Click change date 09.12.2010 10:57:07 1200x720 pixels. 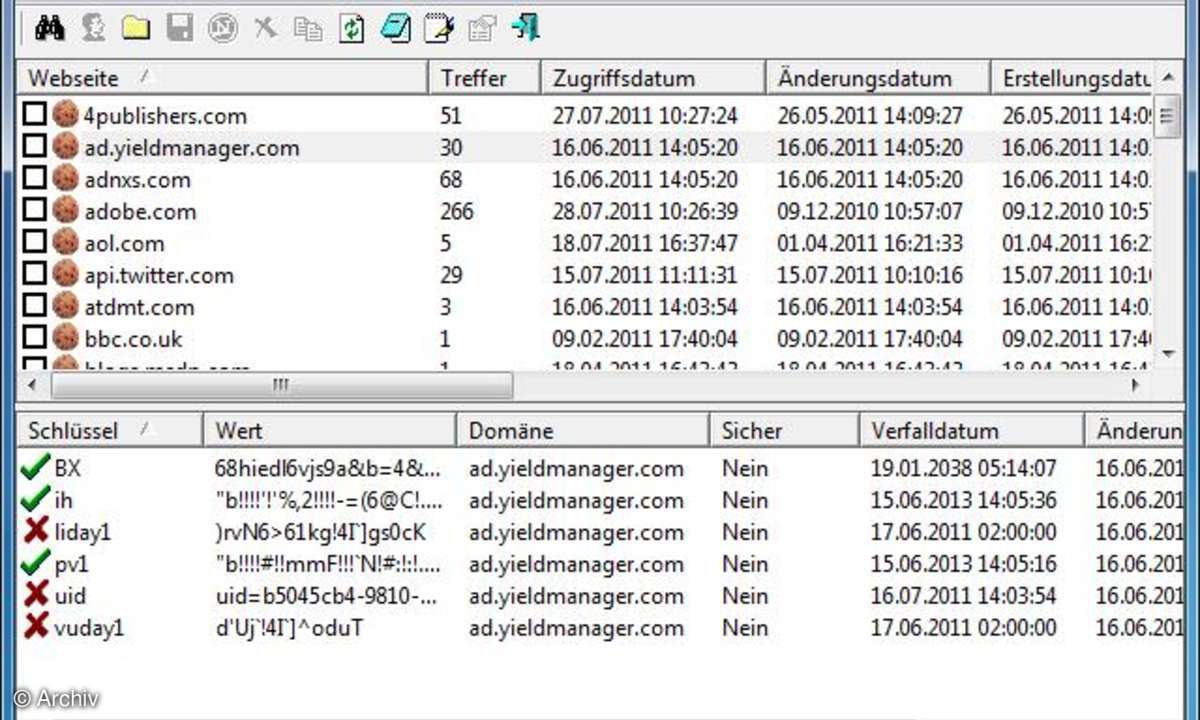tap(870, 211)
